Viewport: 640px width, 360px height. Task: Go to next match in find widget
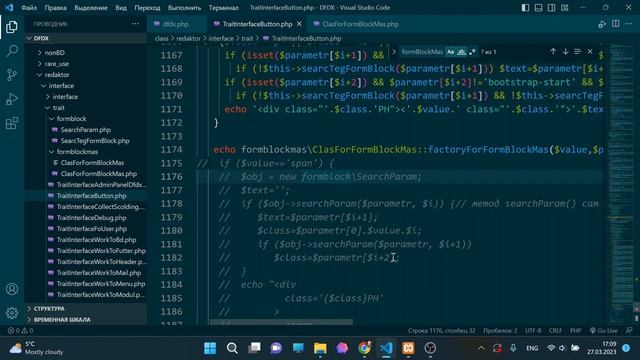coord(565,51)
